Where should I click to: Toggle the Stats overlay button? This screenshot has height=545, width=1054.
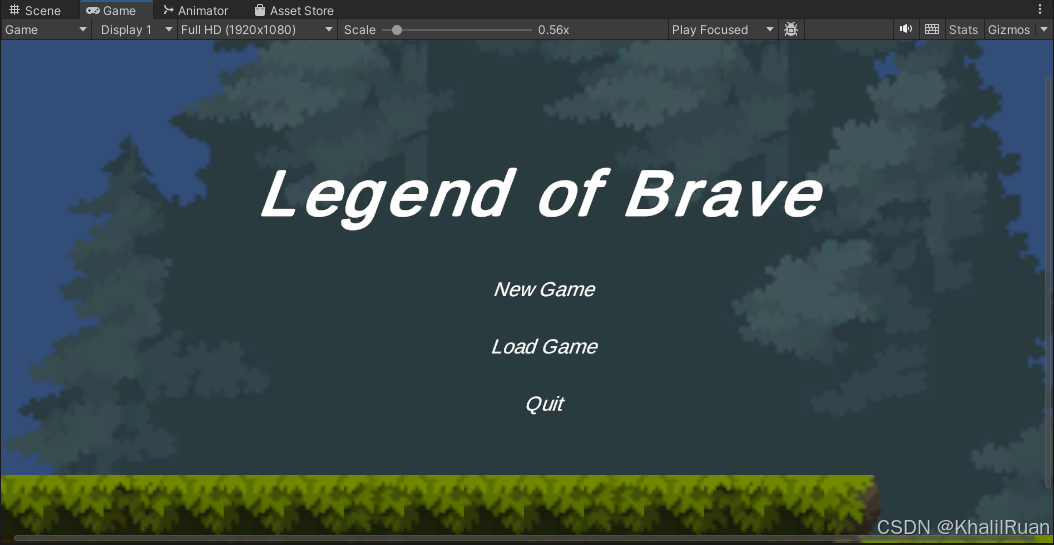click(963, 30)
